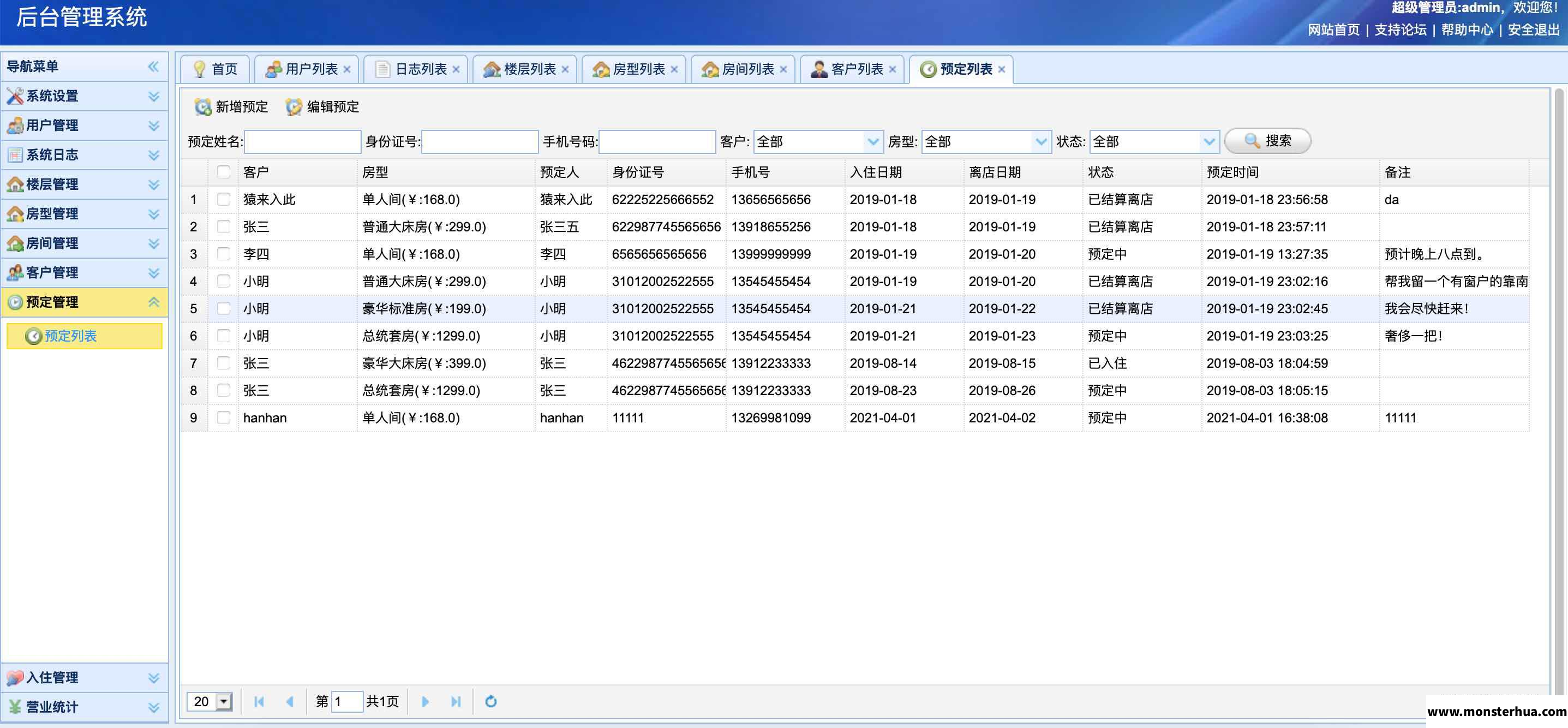Image resolution: width=1568 pixels, height=728 pixels.
Task: Close the 楼层列表 tab
Action: (x=565, y=69)
